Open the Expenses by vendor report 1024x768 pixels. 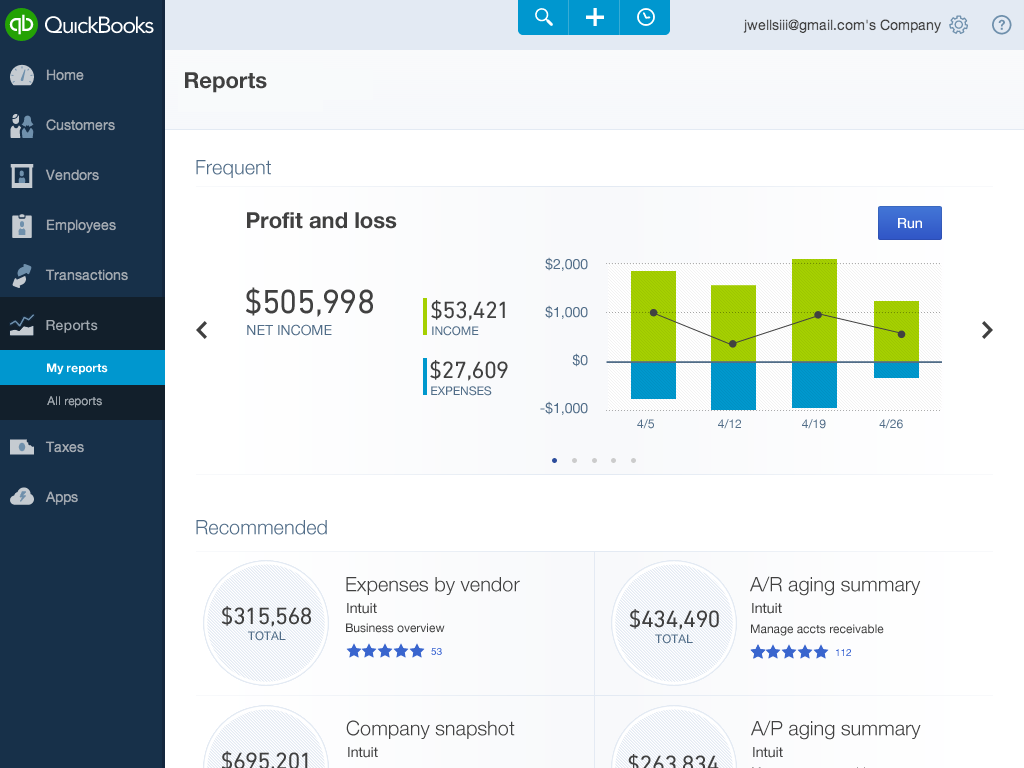click(x=432, y=585)
